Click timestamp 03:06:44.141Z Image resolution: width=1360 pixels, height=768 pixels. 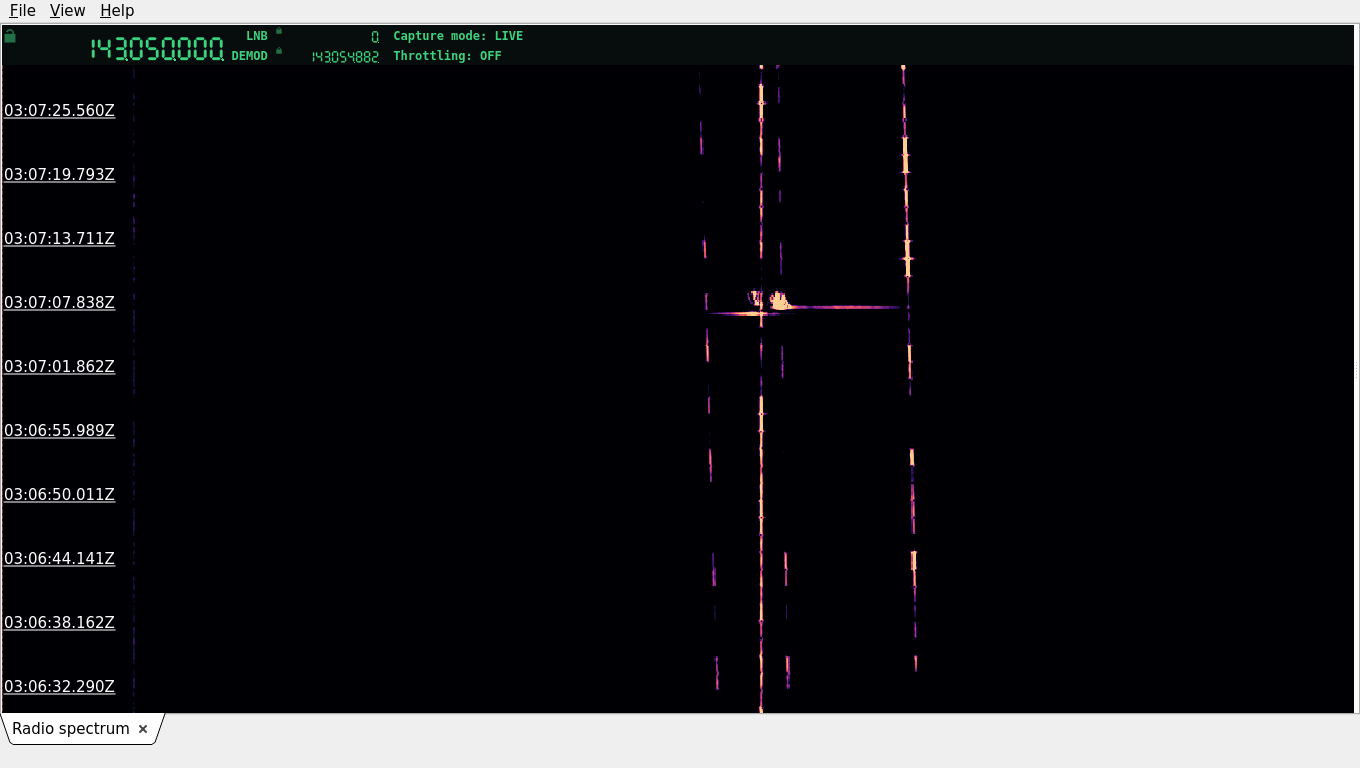59,558
